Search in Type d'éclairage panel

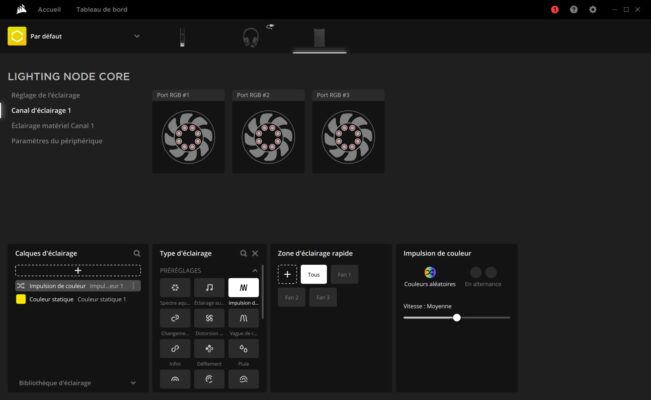pos(243,253)
